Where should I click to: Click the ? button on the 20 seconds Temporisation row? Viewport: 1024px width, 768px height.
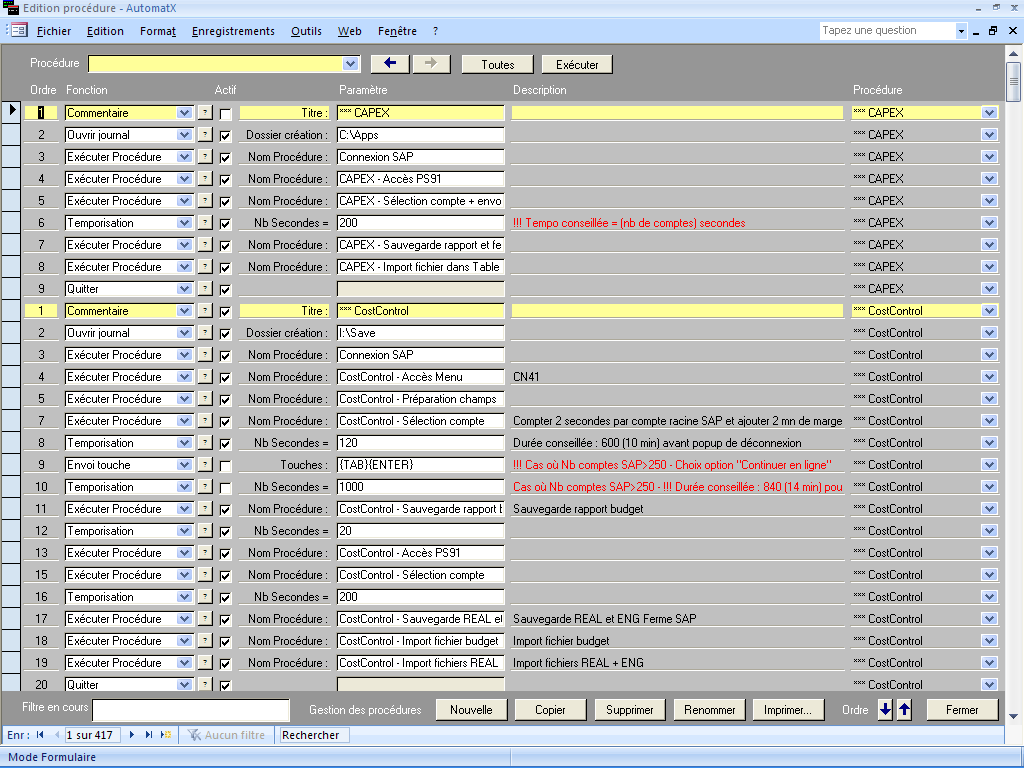tap(205, 530)
